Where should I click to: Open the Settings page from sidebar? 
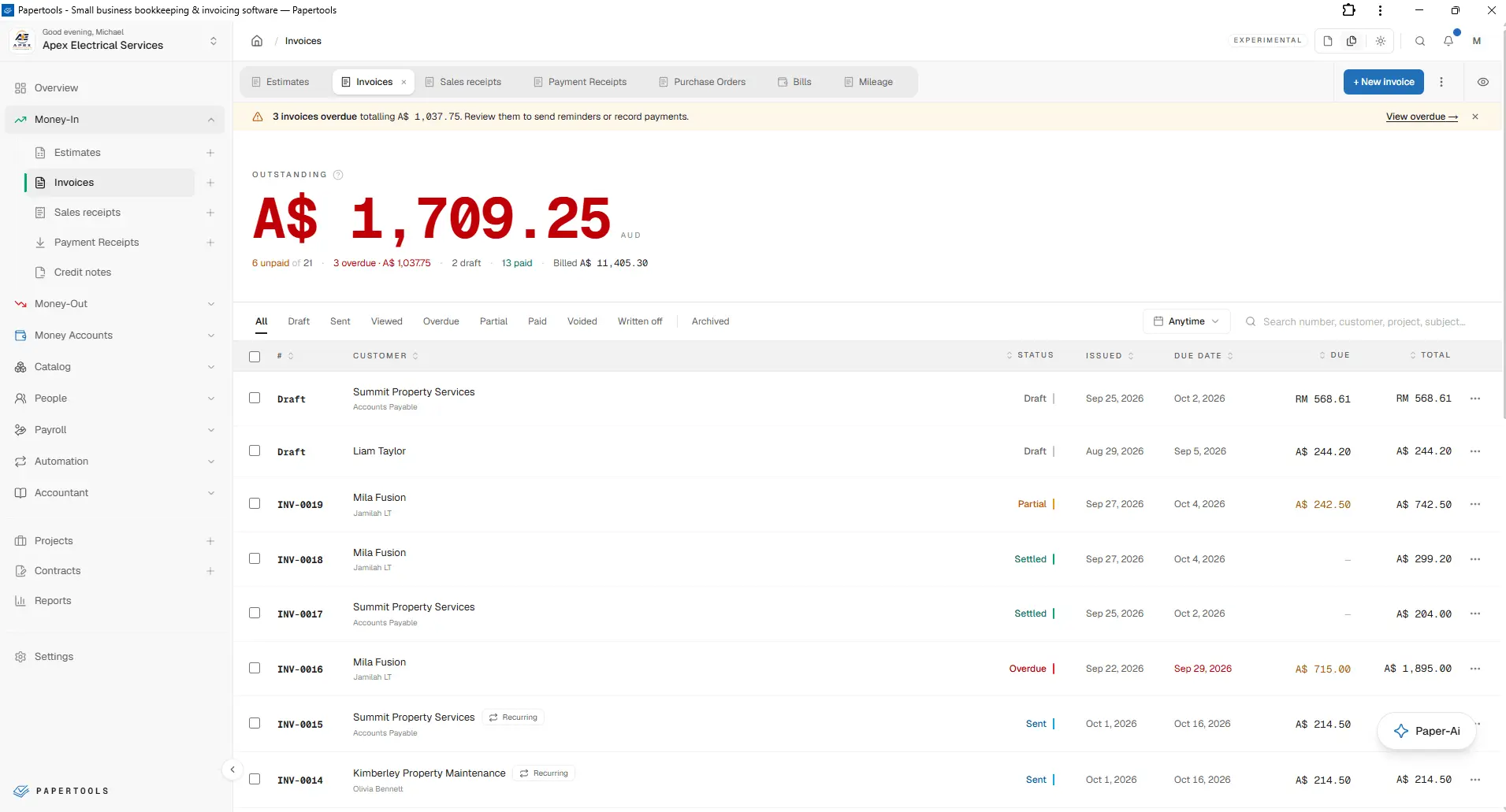click(x=54, y=657)
